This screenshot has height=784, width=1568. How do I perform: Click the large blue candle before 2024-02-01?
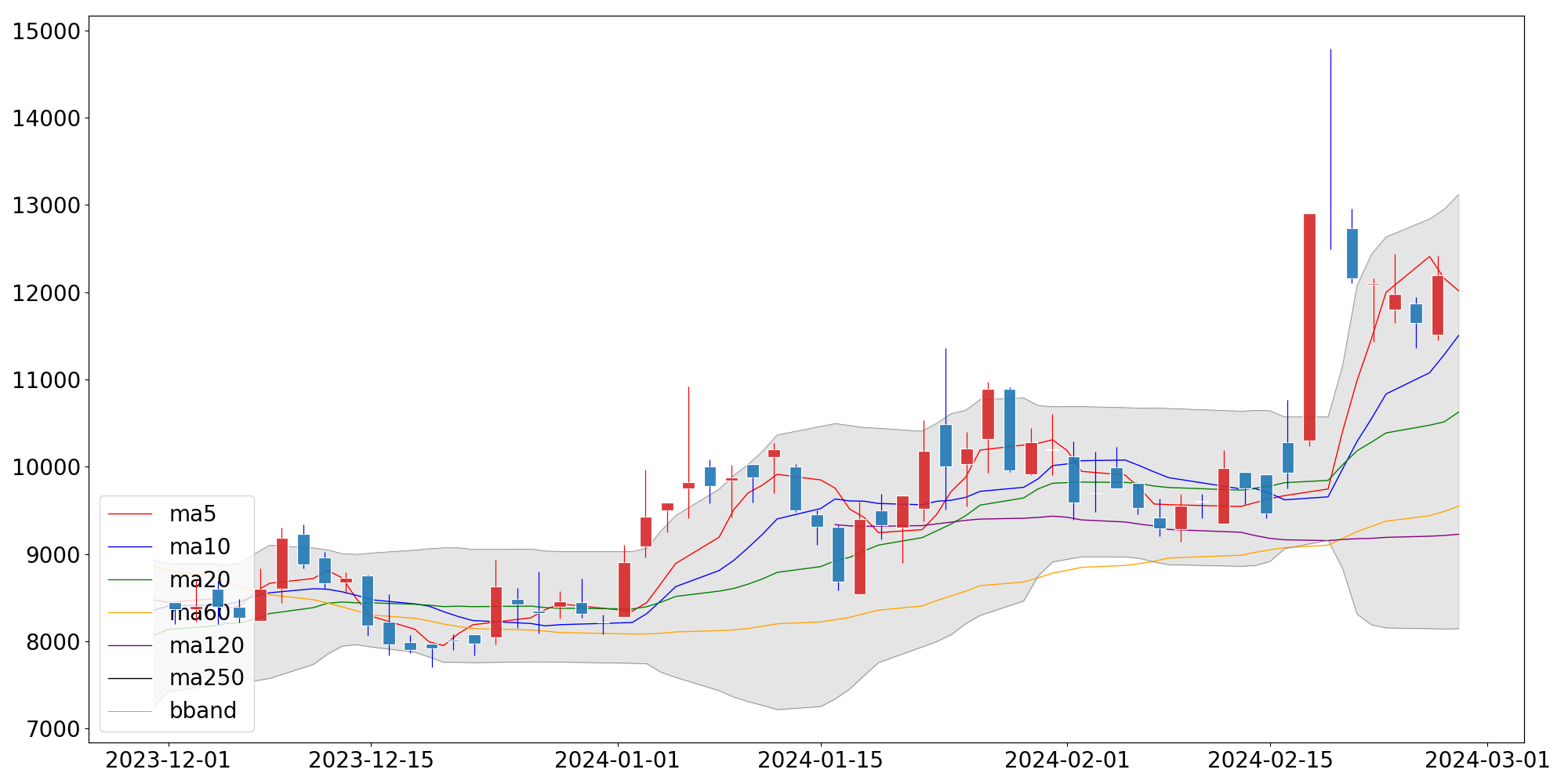pos(1010,430)
